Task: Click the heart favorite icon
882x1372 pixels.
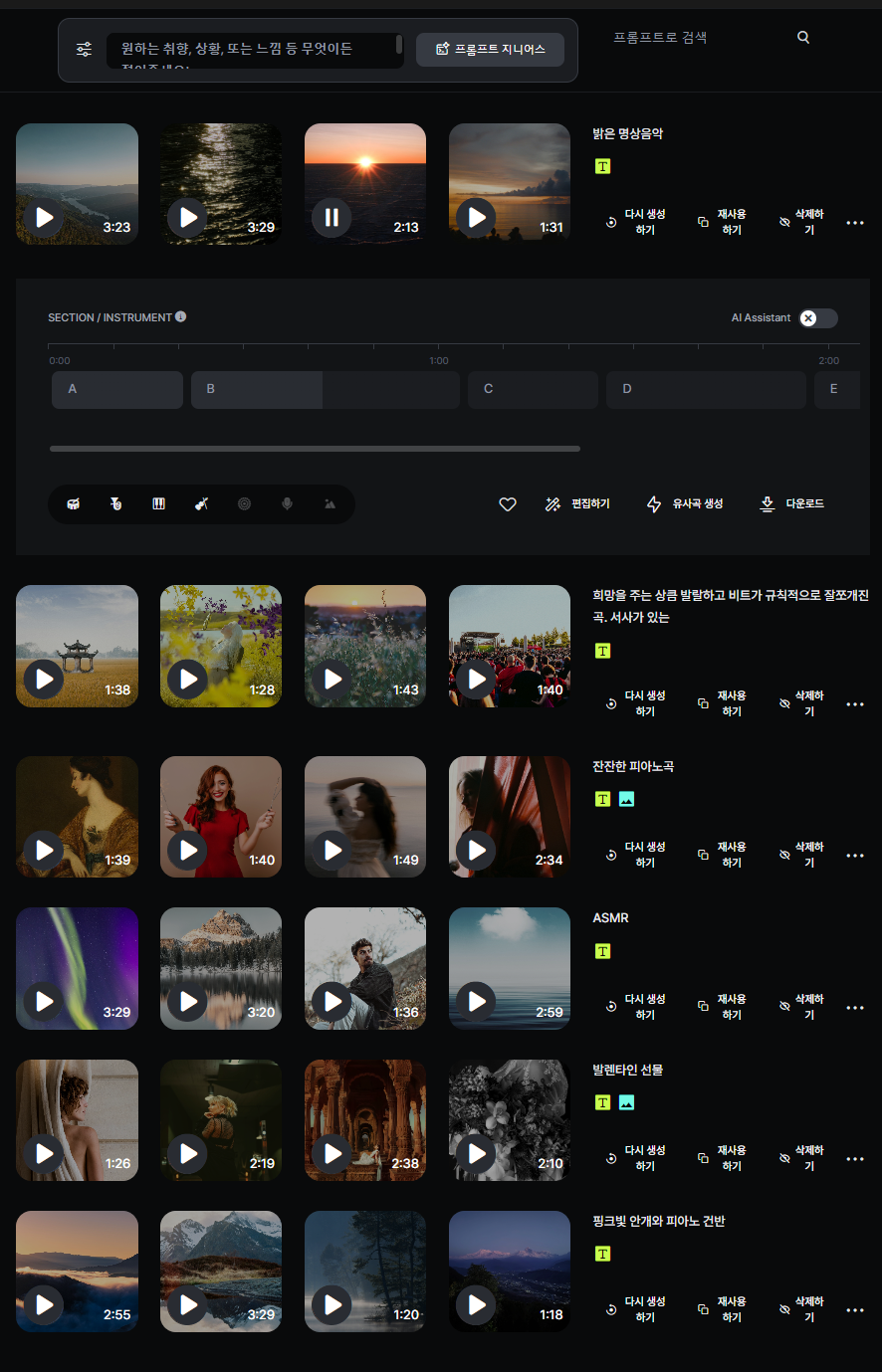Action: 508,504
